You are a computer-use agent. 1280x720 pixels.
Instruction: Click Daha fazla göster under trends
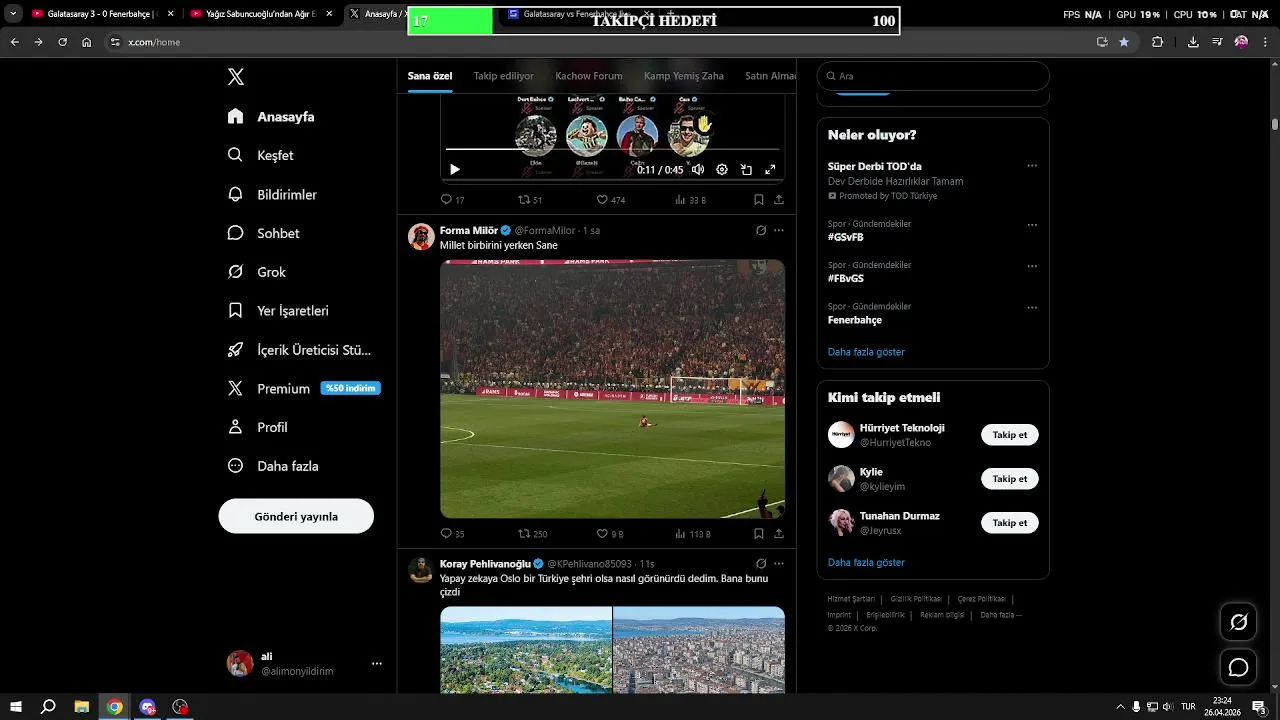click(866, 352)
